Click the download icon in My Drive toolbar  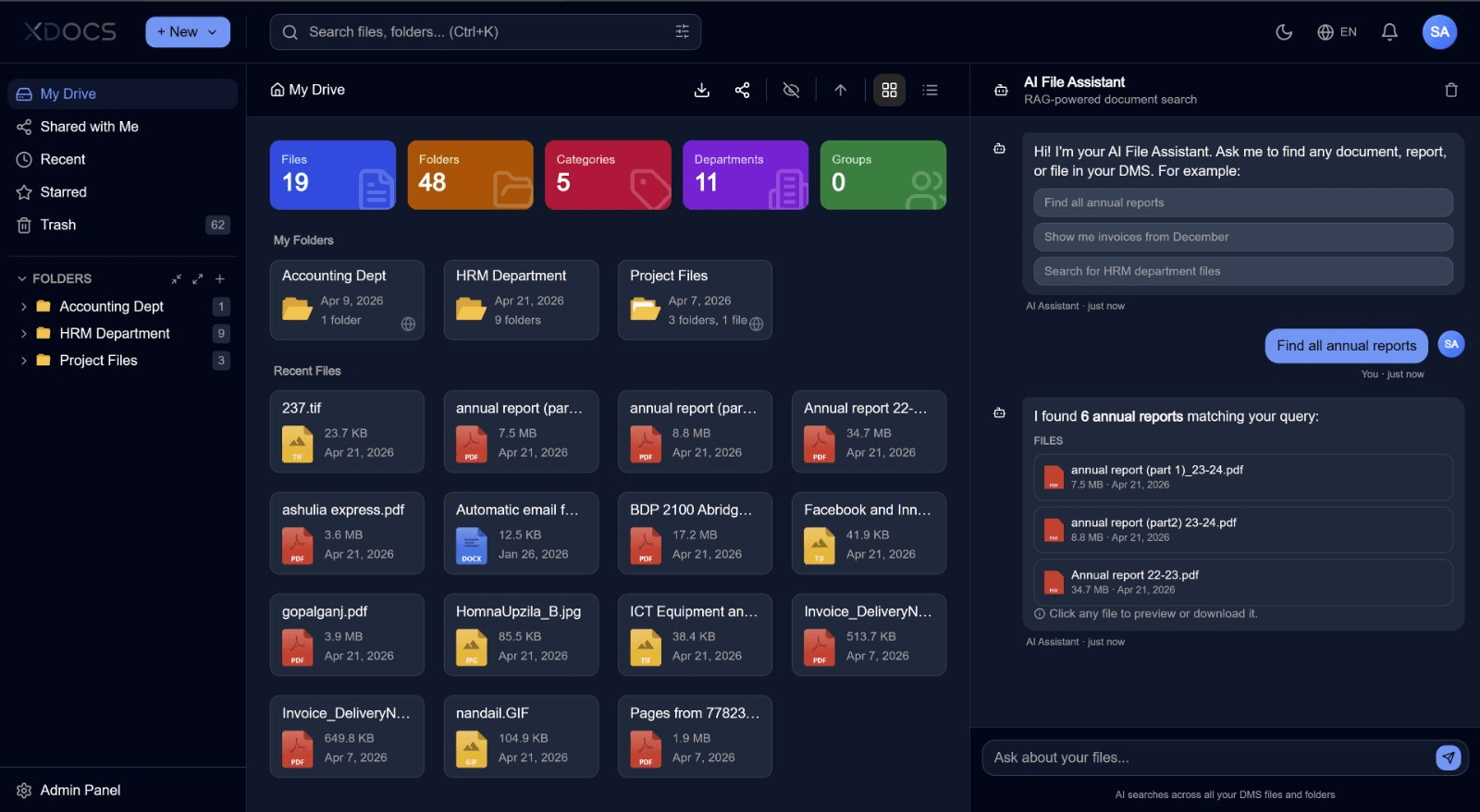coord(702,90)
